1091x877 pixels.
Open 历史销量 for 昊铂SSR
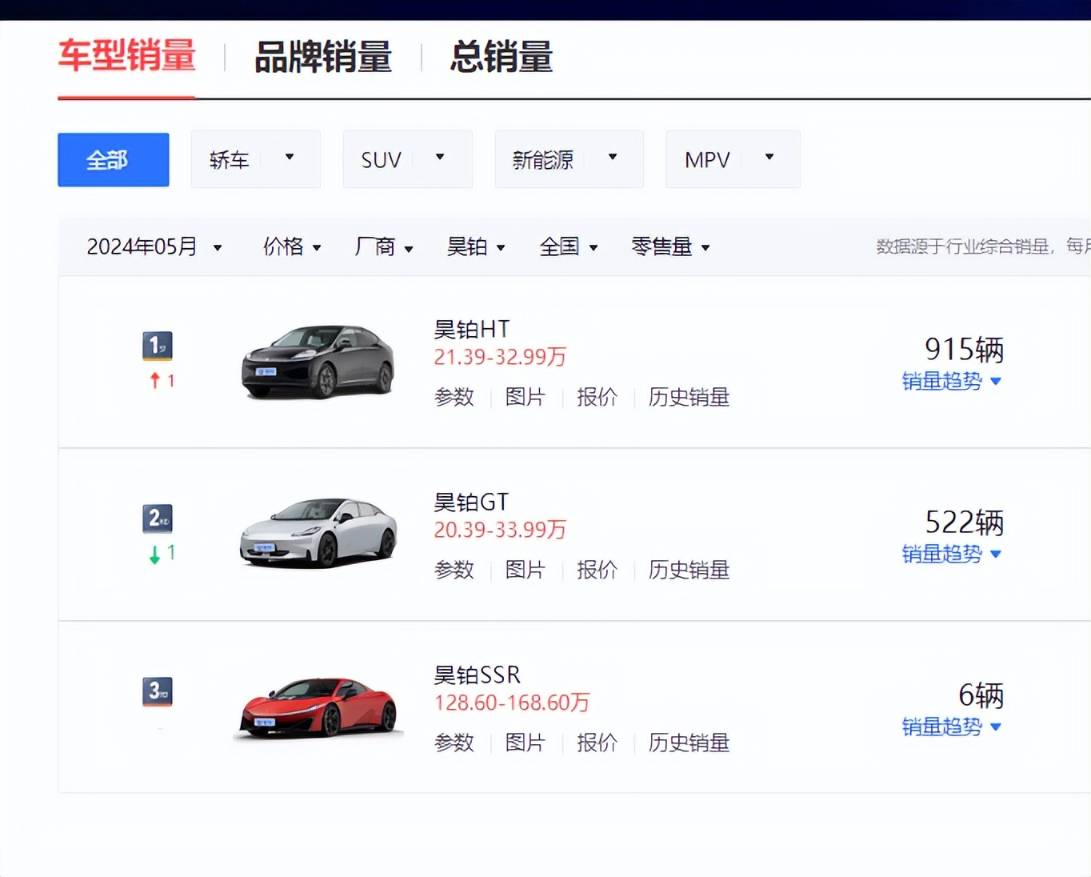pos(689,742)
